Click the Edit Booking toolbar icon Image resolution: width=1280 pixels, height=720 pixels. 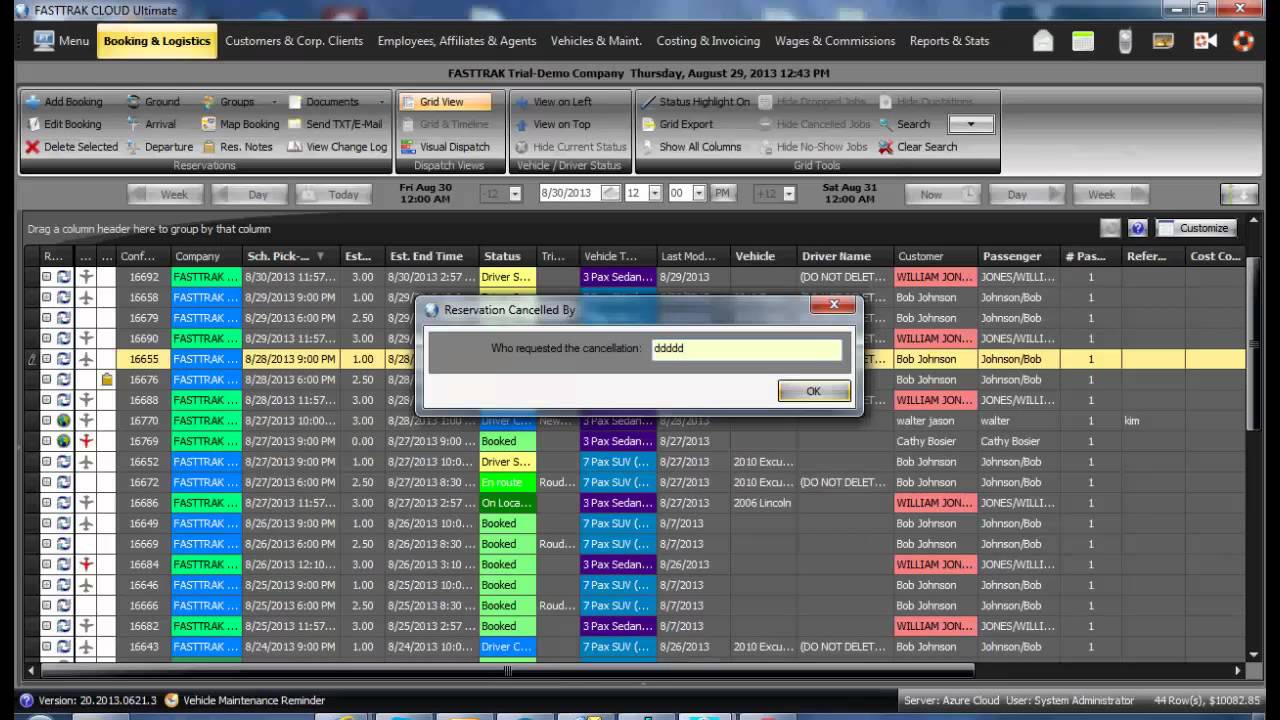pyautogui.click(x=33, y=124)
